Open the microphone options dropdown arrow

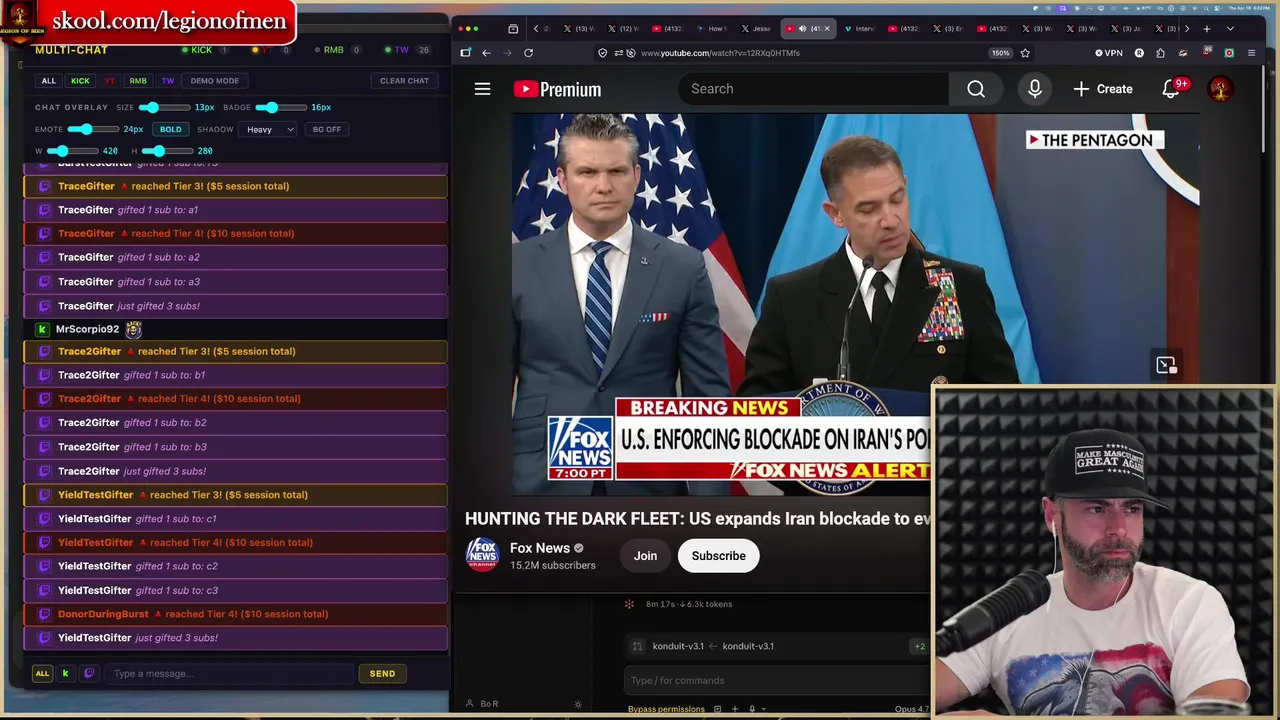pos(764,709)
